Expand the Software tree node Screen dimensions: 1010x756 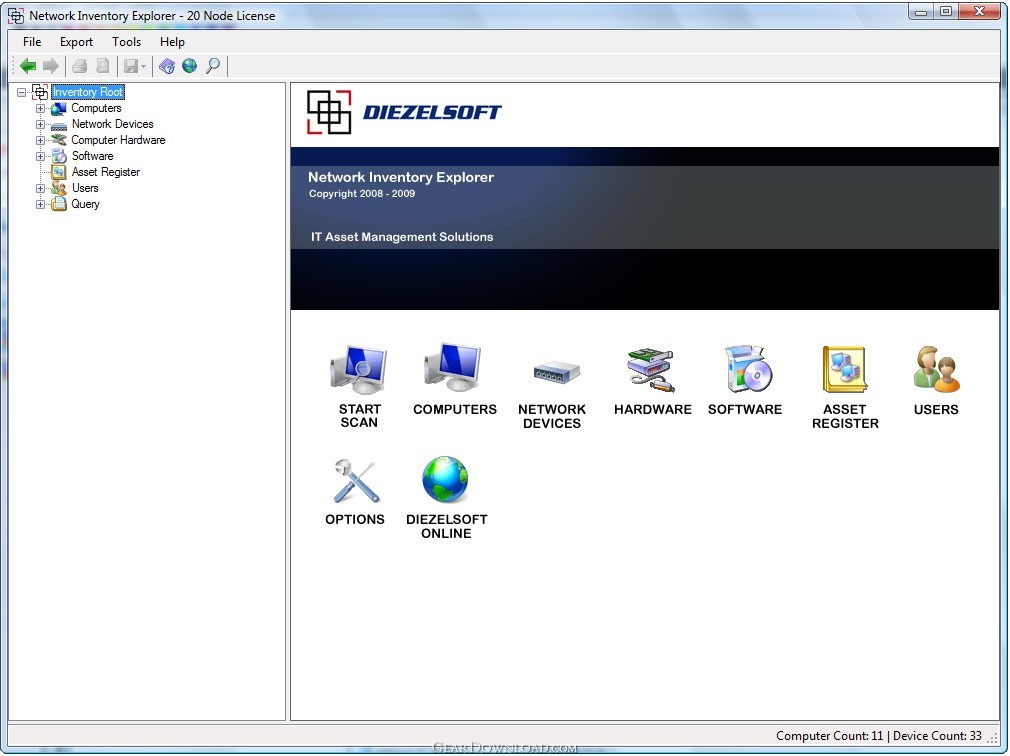click(x=40, y=156)
